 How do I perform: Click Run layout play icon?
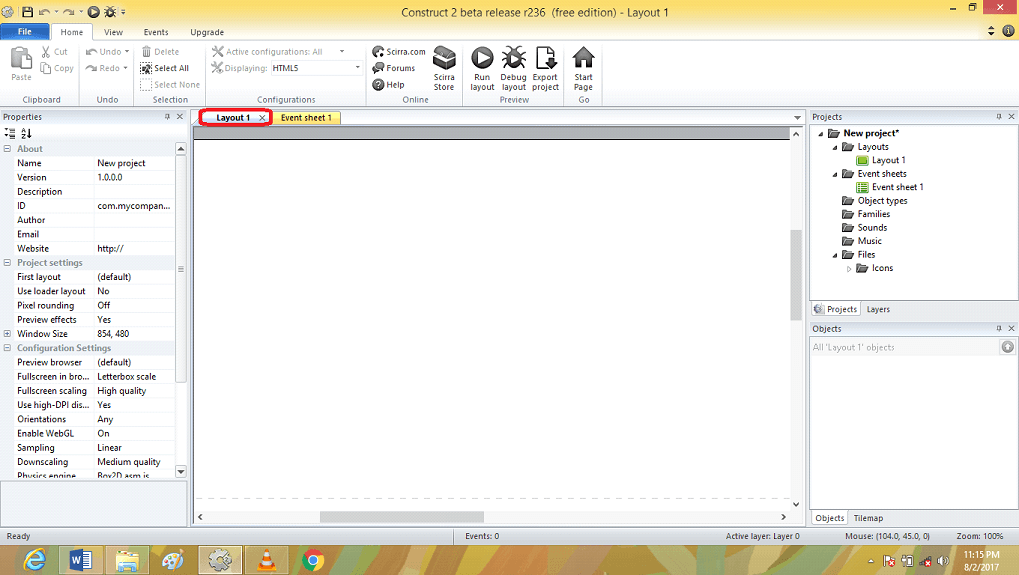tap(482, 58)
